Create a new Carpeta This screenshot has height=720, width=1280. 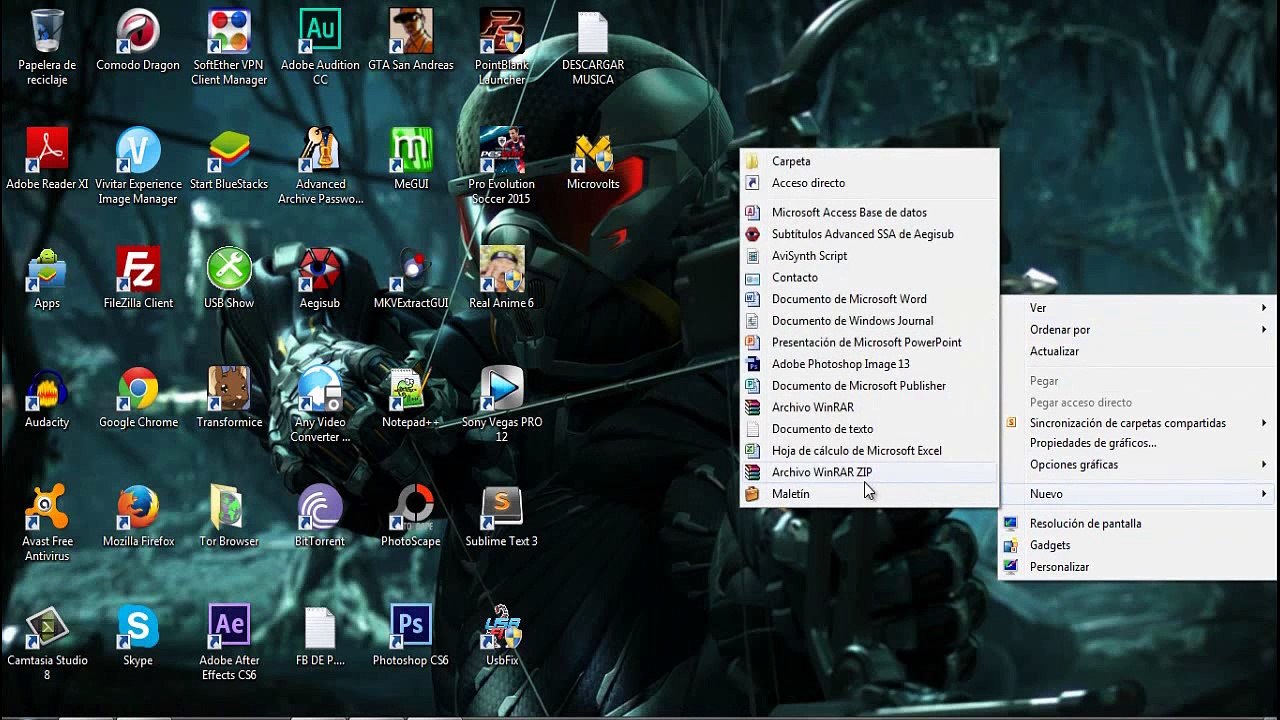[x=869, y=161]
